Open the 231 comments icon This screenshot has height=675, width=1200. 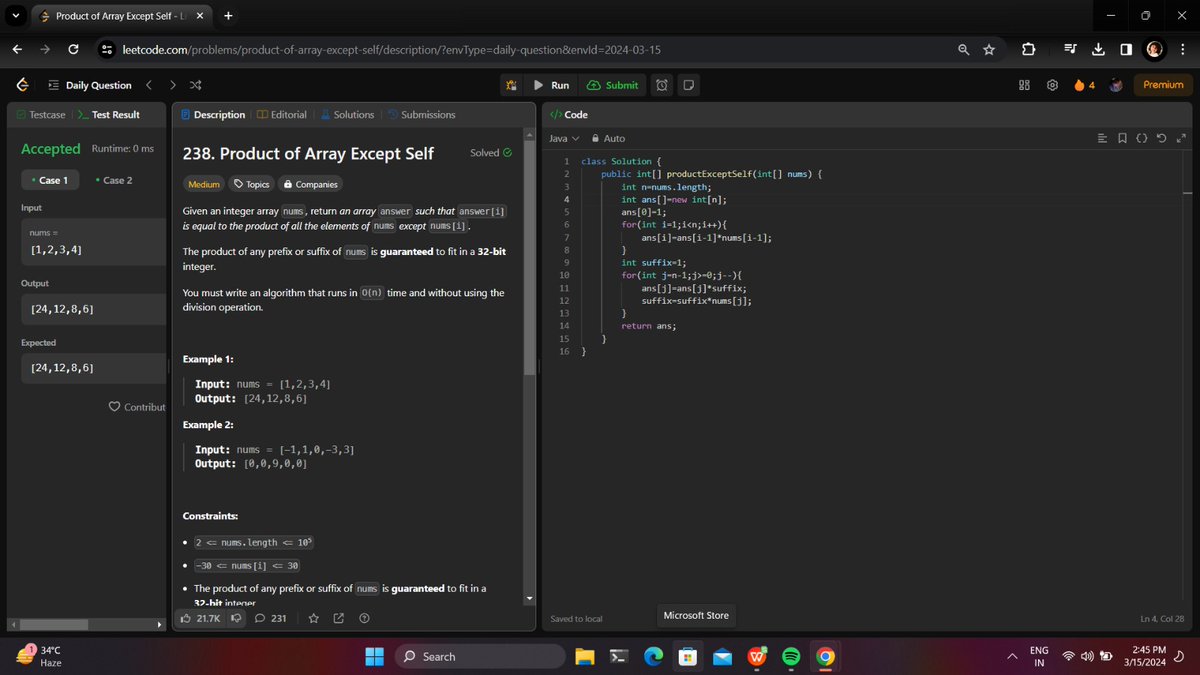272,619
